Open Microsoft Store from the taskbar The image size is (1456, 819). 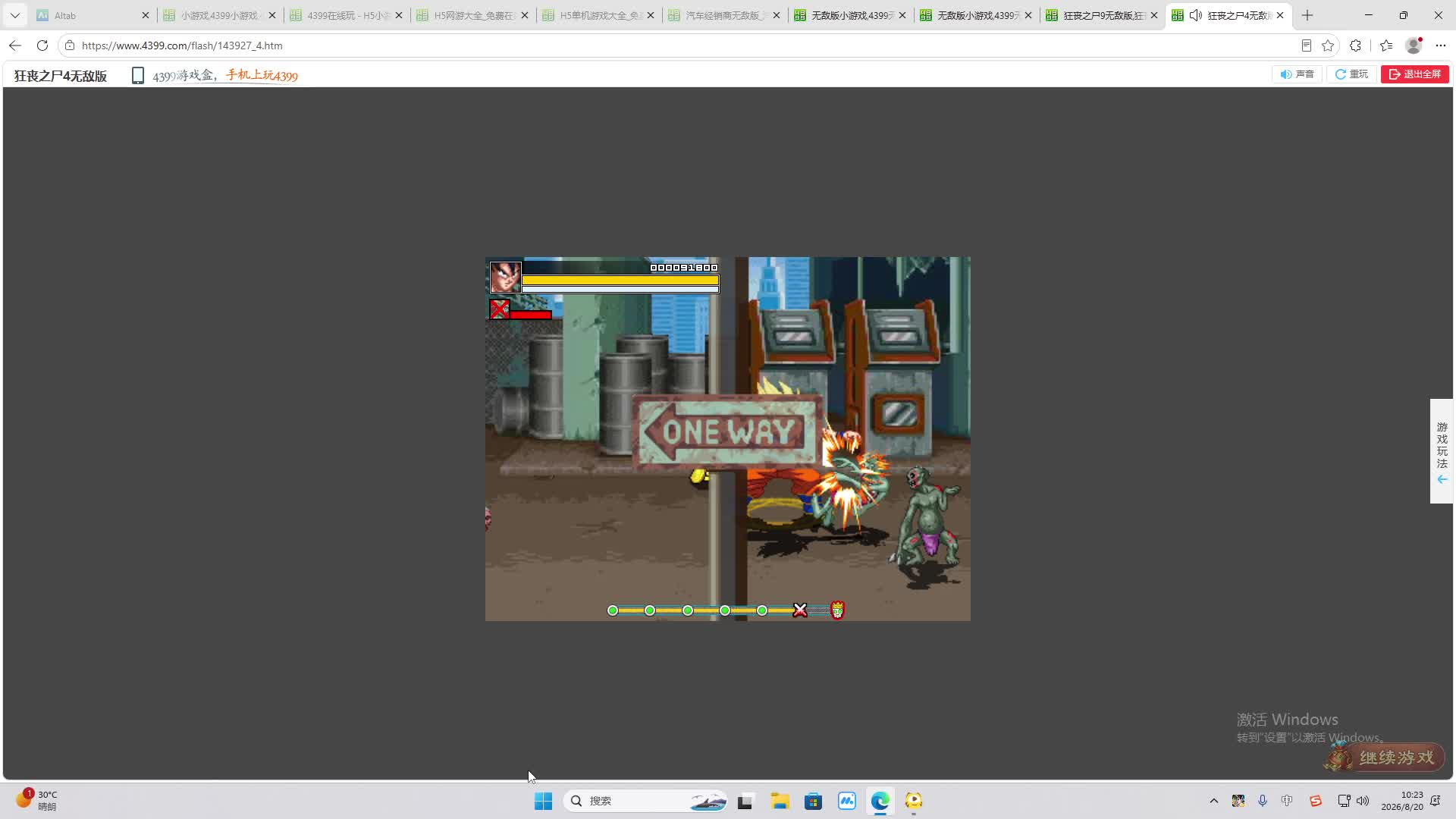pos(813,801)
